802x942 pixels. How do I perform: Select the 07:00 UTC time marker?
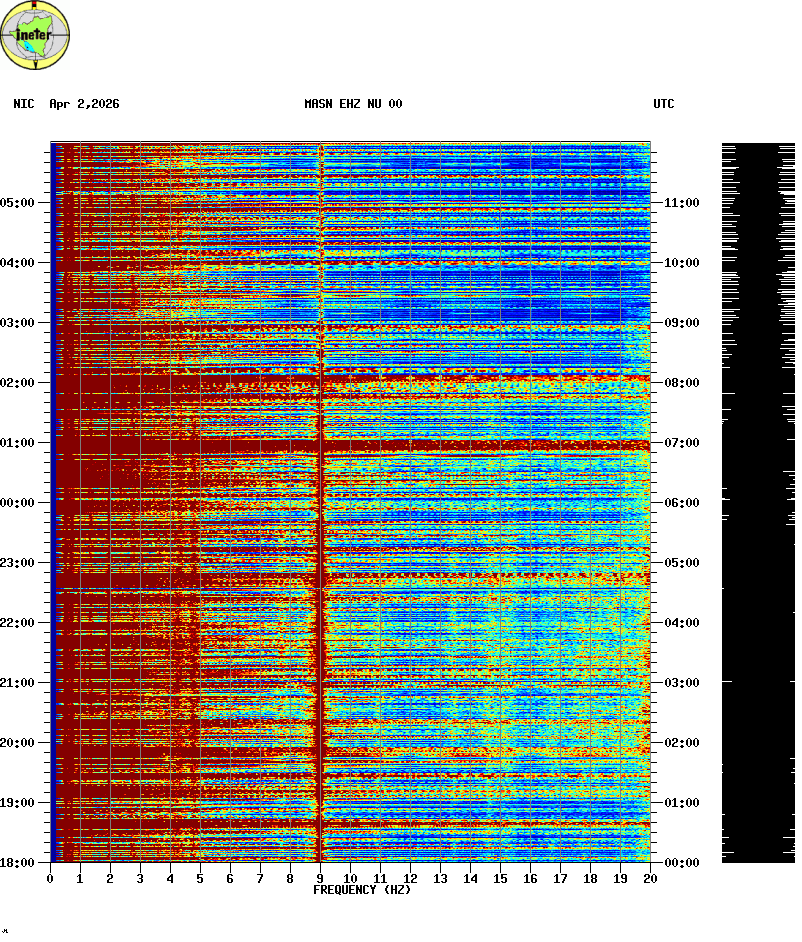[x=681, y=443]
